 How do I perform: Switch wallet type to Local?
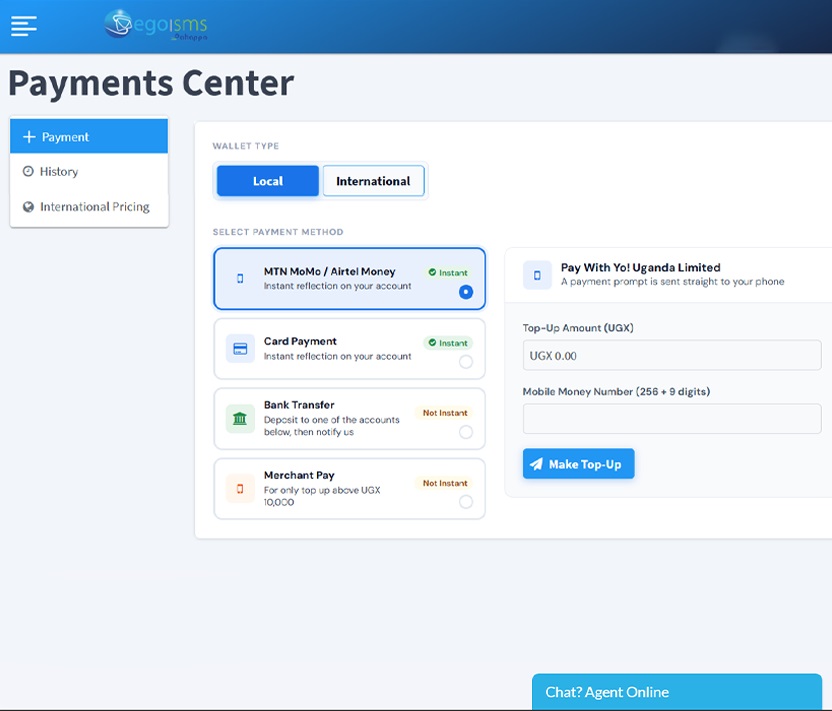(x=268, y=181)
